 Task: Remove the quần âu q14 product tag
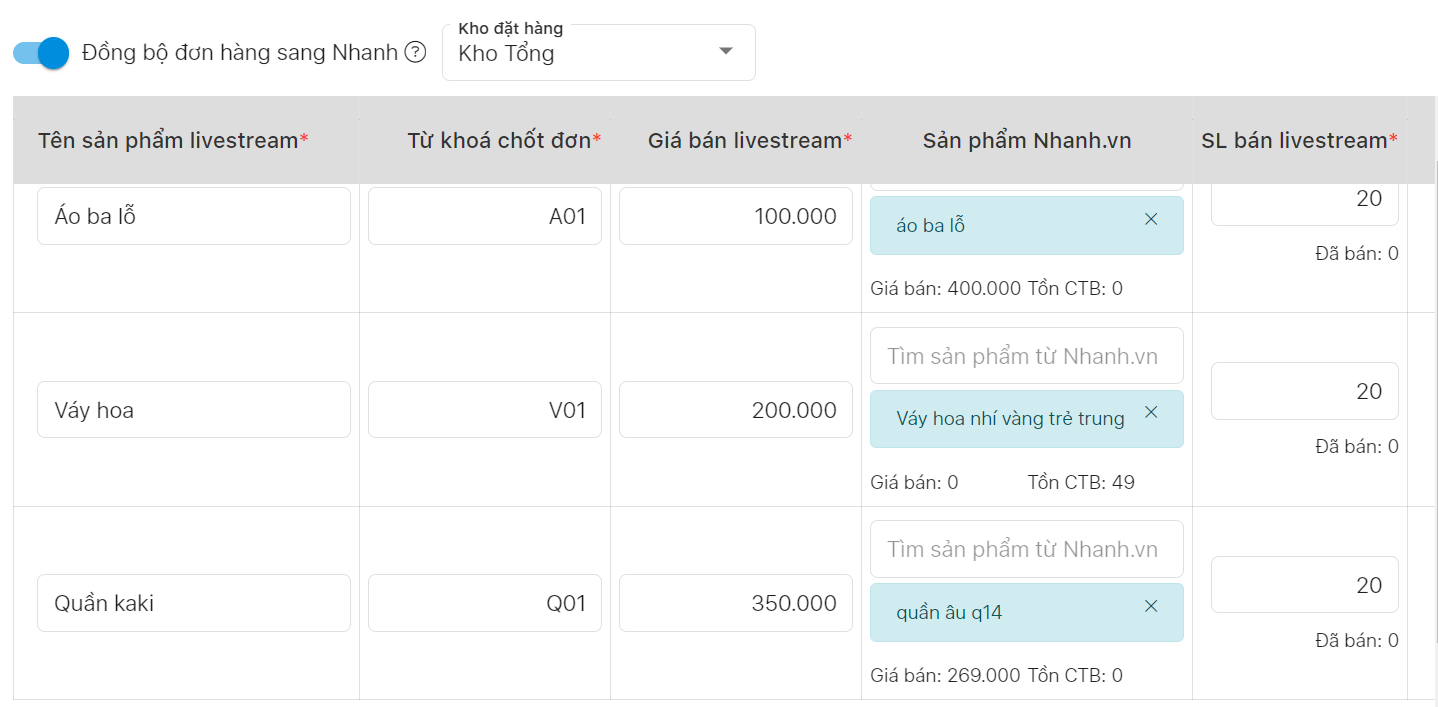[1151, 606]
